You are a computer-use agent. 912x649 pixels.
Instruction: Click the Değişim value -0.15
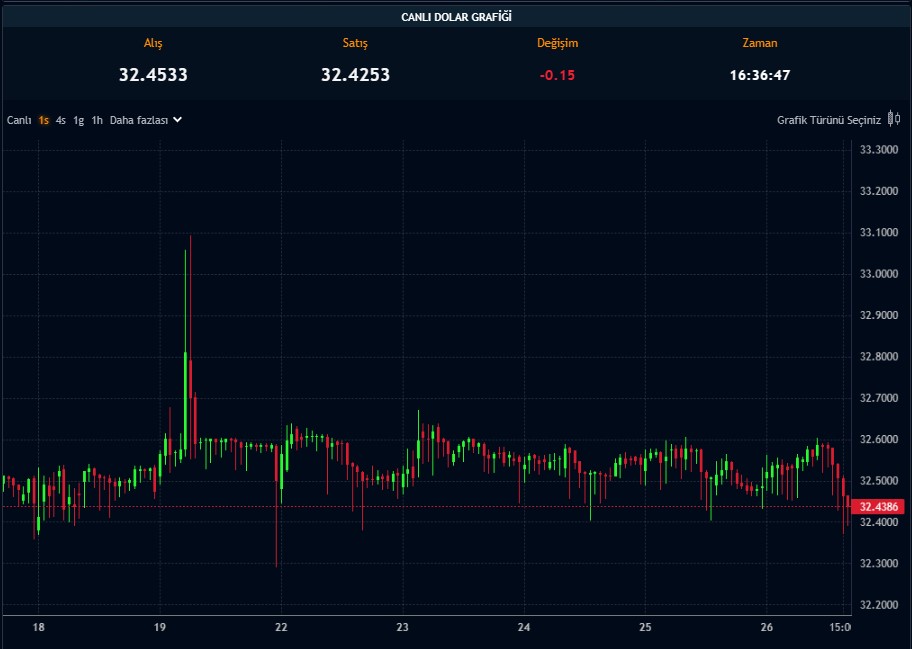tap(556, 75)
